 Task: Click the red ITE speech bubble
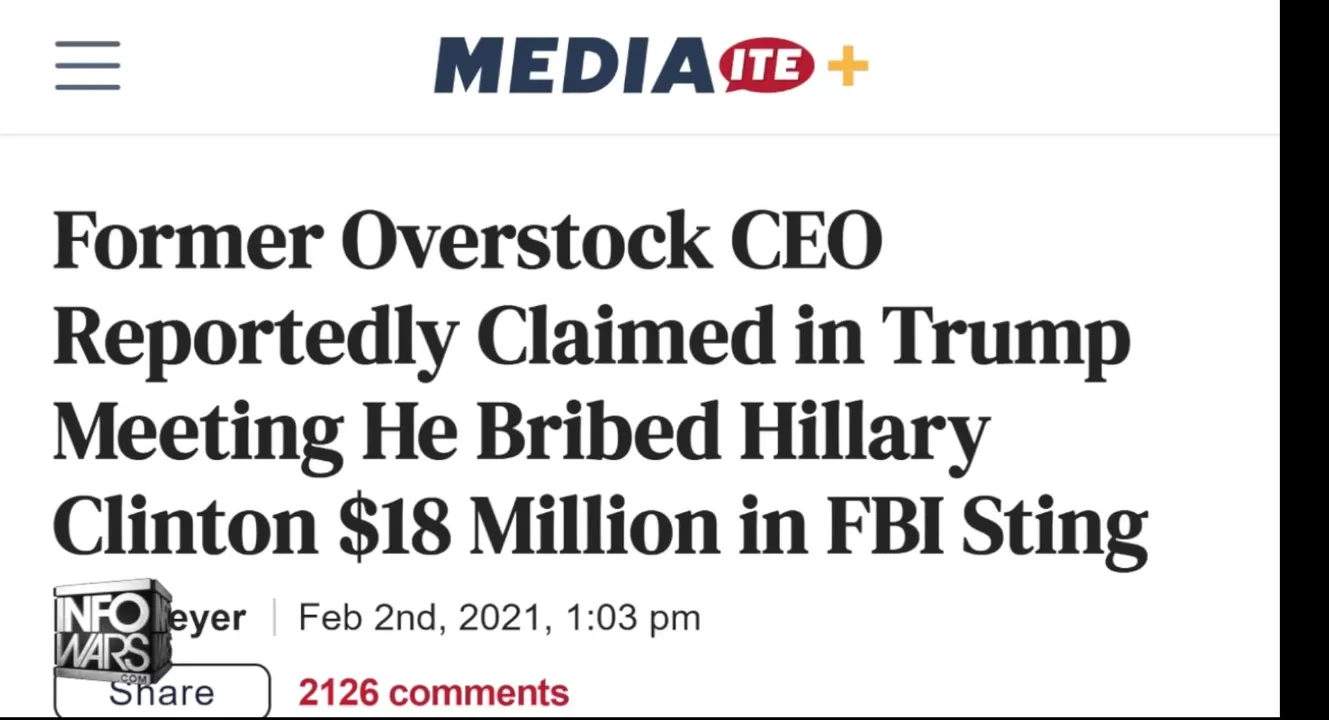[766, 66]
